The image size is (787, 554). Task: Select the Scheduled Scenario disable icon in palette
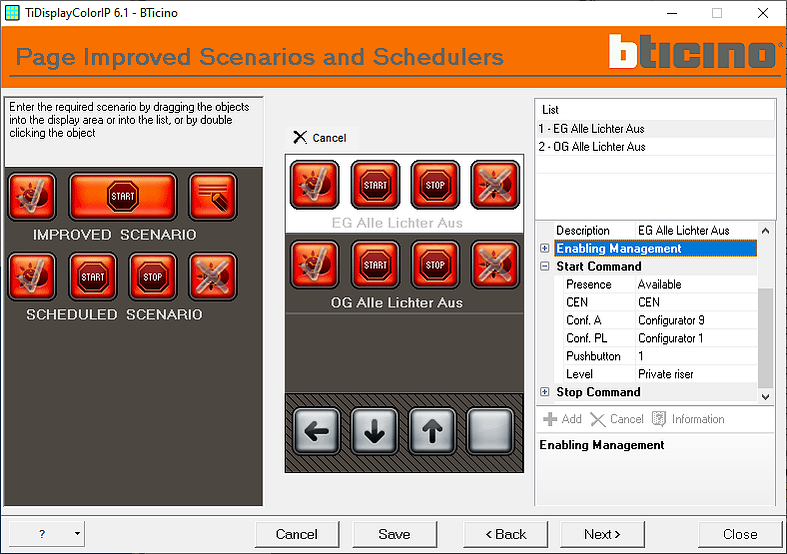(213, 276)
